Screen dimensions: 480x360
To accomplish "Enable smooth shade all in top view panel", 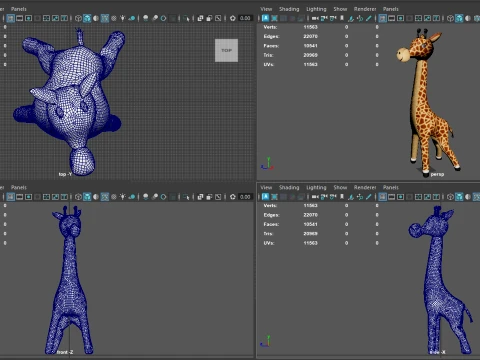I will click(87, 18).
